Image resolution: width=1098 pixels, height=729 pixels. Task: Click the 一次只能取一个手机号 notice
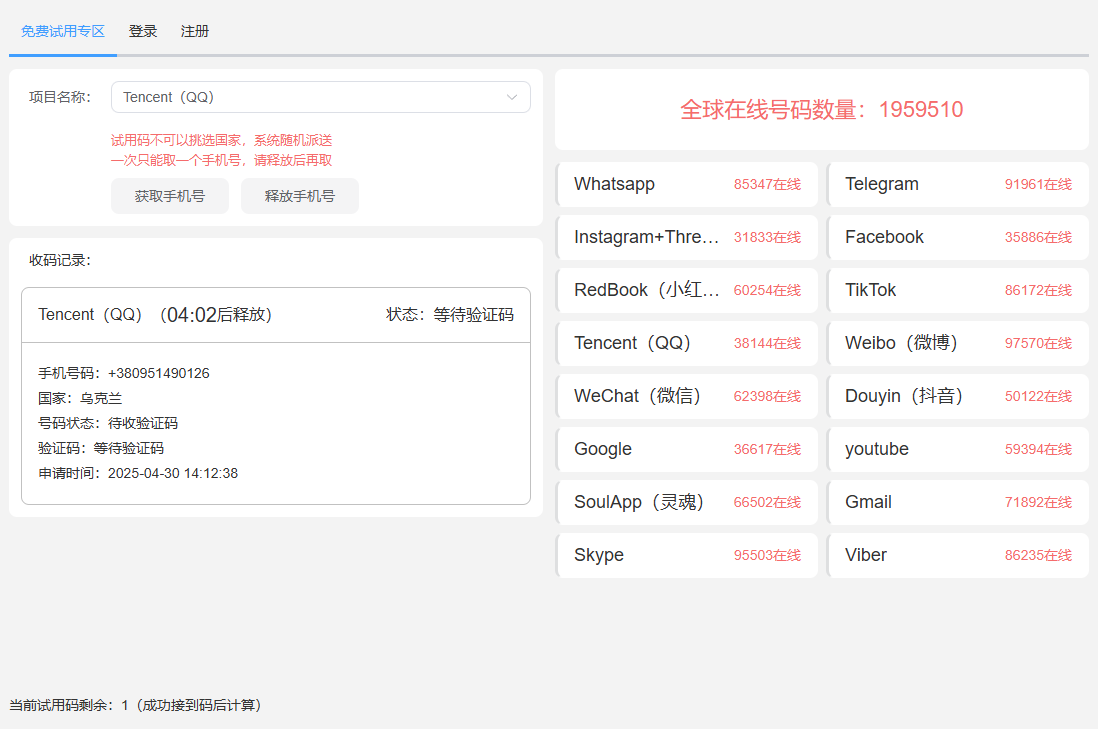click(221, 160)
